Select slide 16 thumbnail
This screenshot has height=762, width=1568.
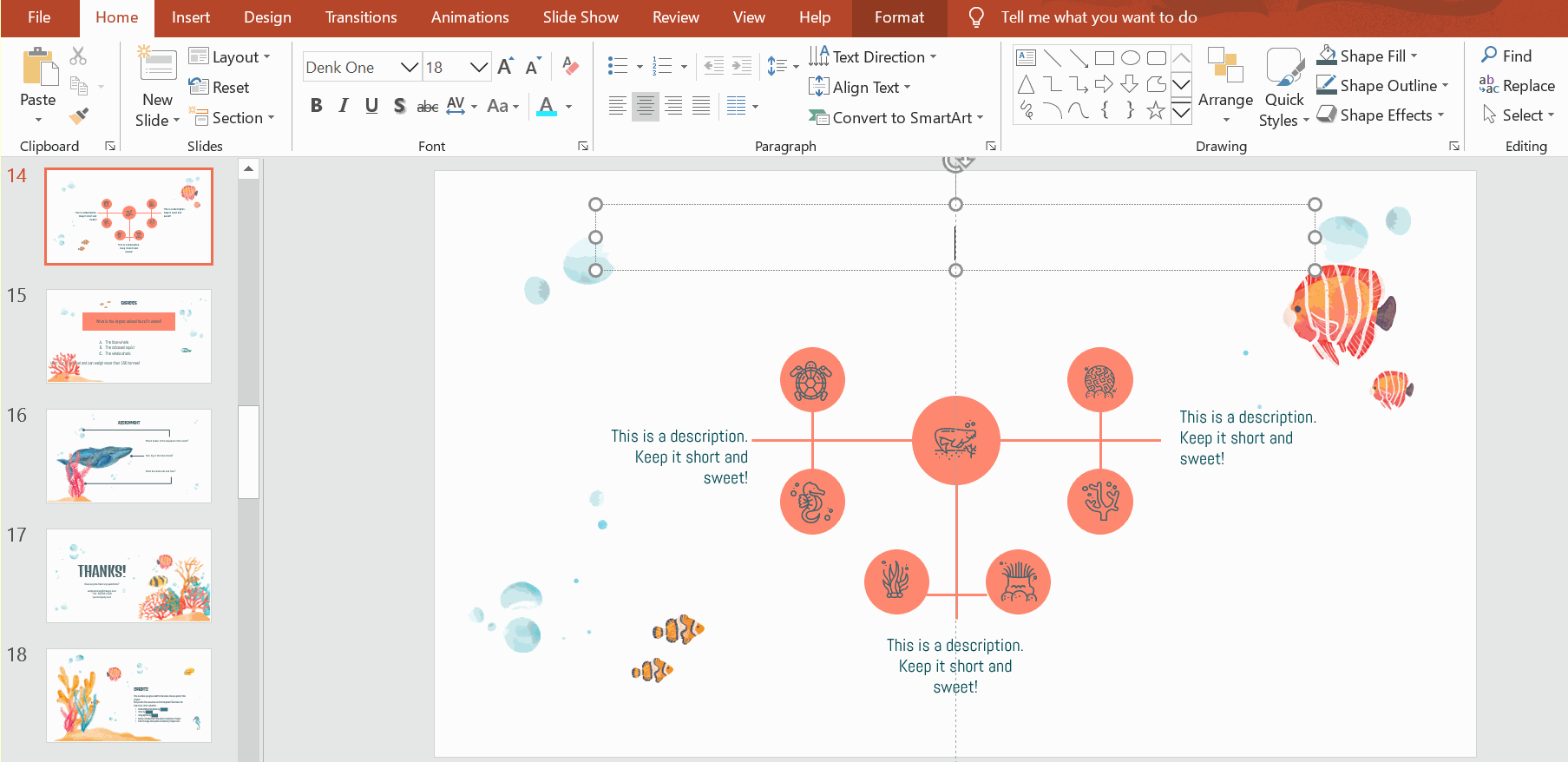[x=128, y=456]
